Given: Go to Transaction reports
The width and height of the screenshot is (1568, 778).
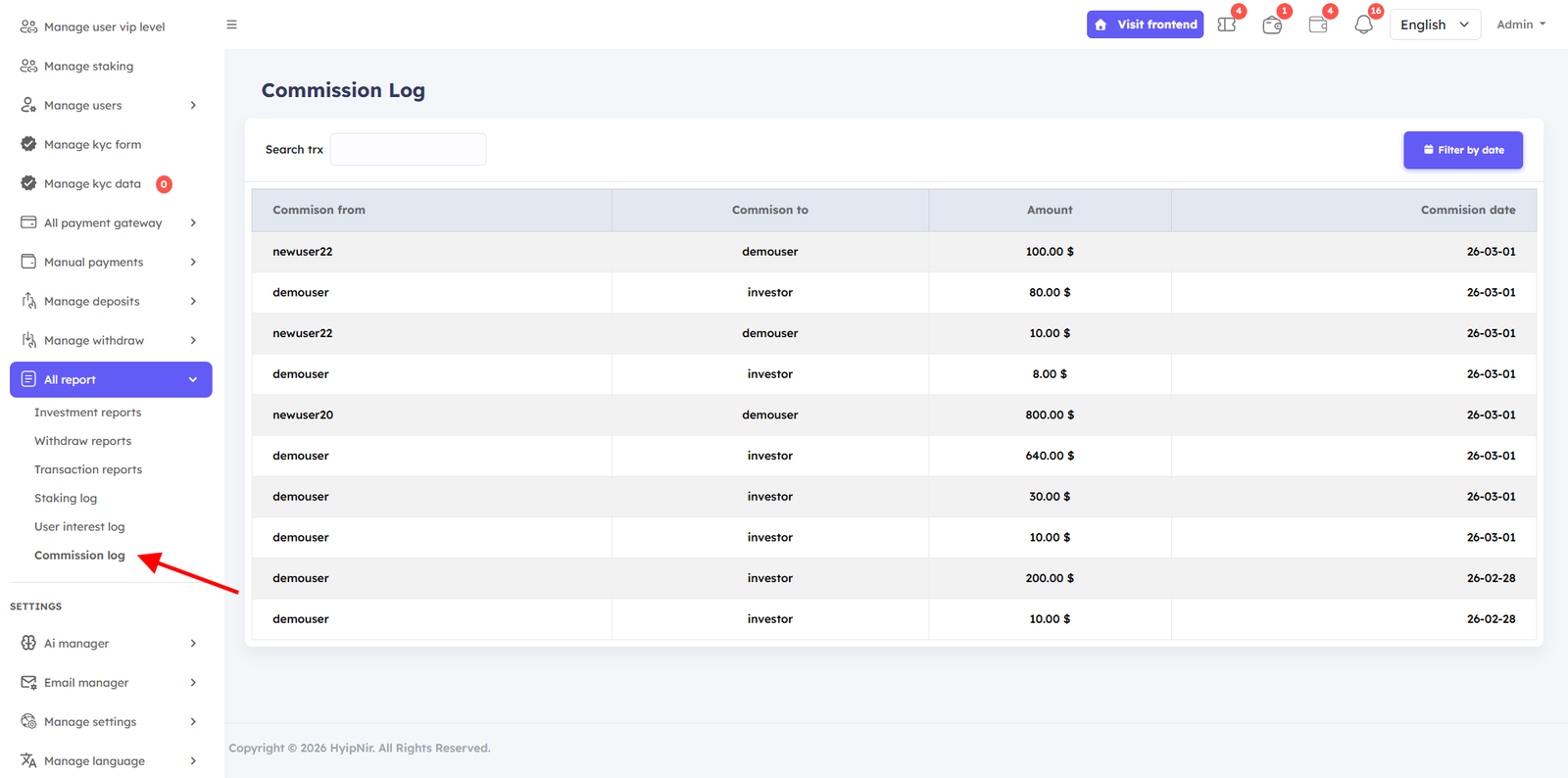Looking at the screenshot, I should (x=88, y=469).
